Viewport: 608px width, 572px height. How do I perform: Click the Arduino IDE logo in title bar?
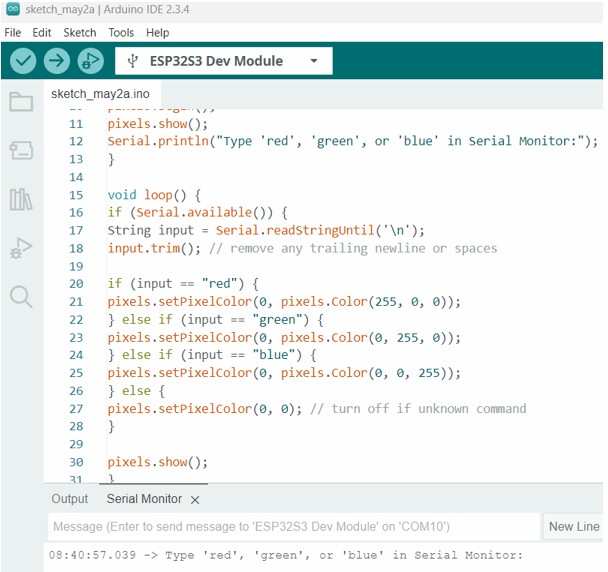coord(13,9)
